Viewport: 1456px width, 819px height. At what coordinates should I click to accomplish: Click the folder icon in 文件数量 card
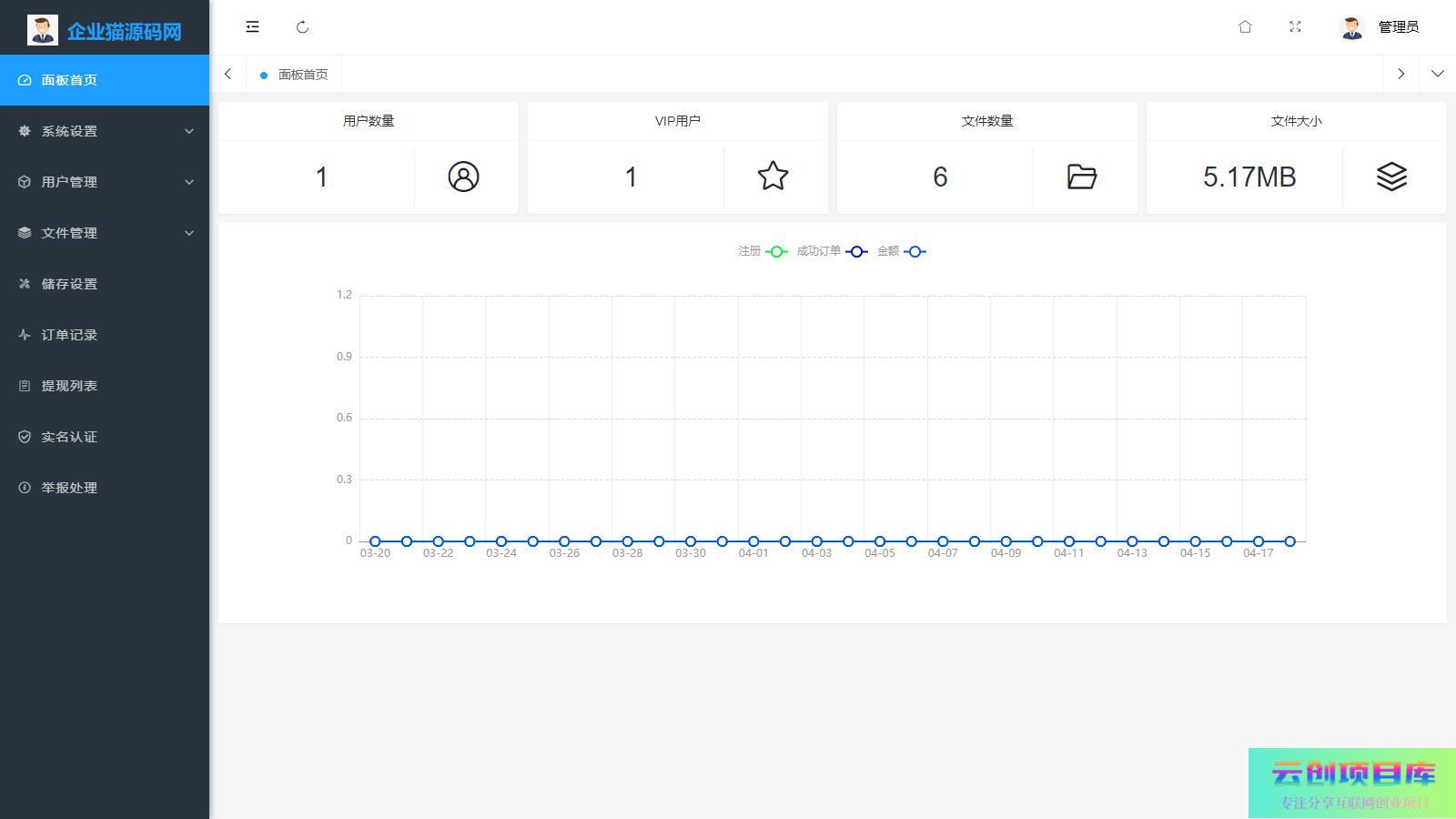point(1081,177)
